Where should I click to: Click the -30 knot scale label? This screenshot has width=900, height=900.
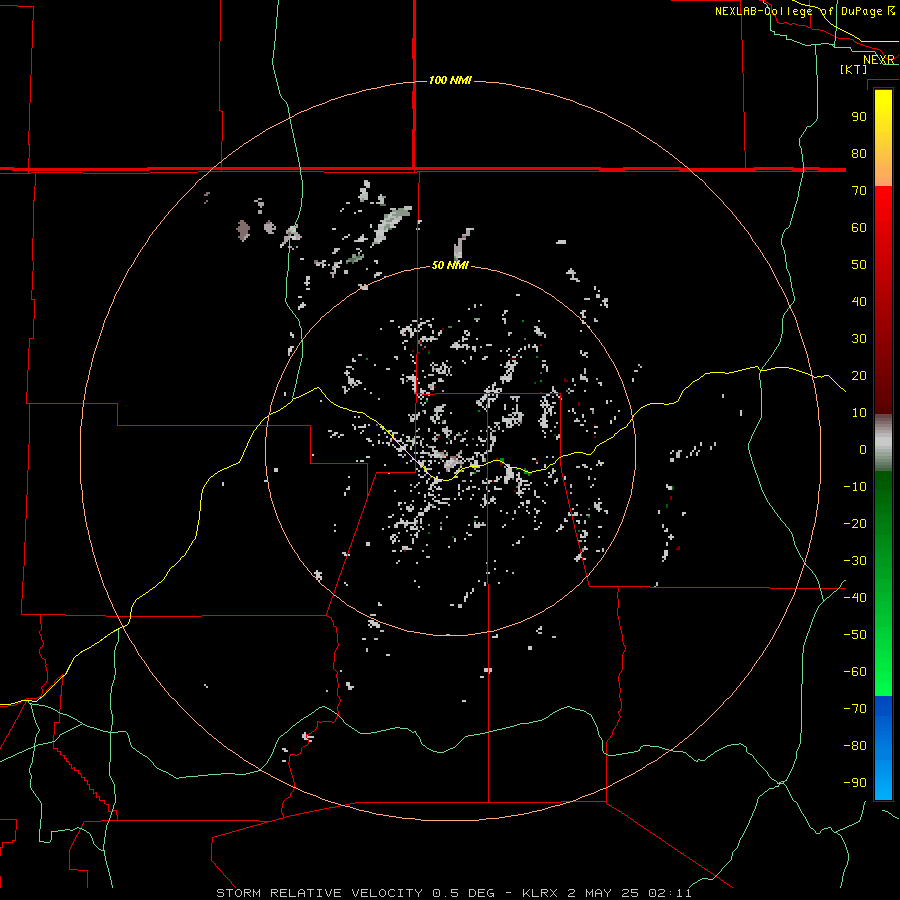pyautogui.click(x=855, y=561)
